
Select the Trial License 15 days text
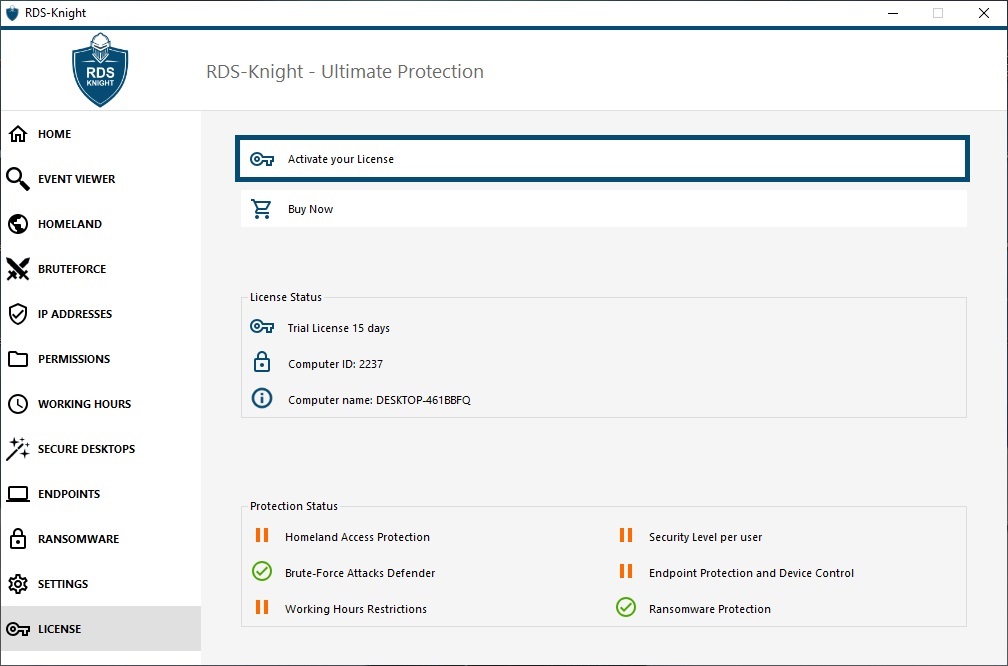coord(339,328)
